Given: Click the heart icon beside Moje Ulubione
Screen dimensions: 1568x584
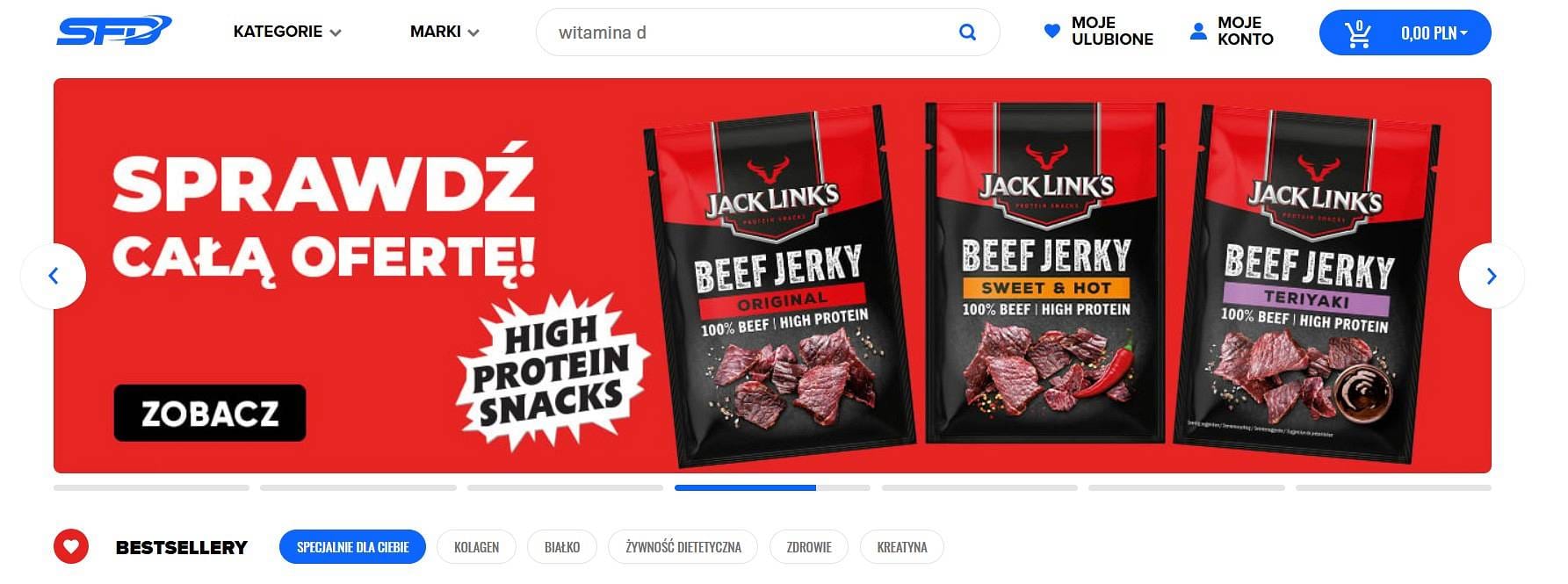Looking at the screenshot, I should pos(1051,32).
